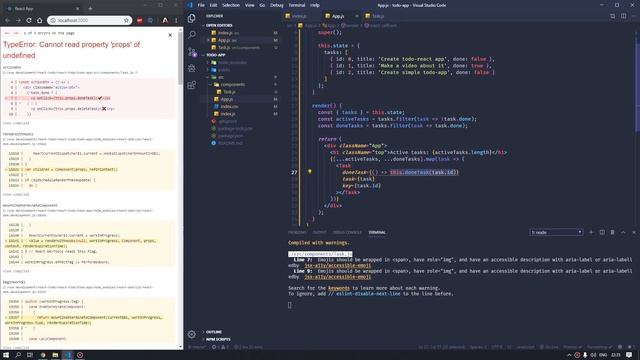The image size is (640, 360).
Task: Kill the terminal with the trash icon
Action: [x=612, y=232]
